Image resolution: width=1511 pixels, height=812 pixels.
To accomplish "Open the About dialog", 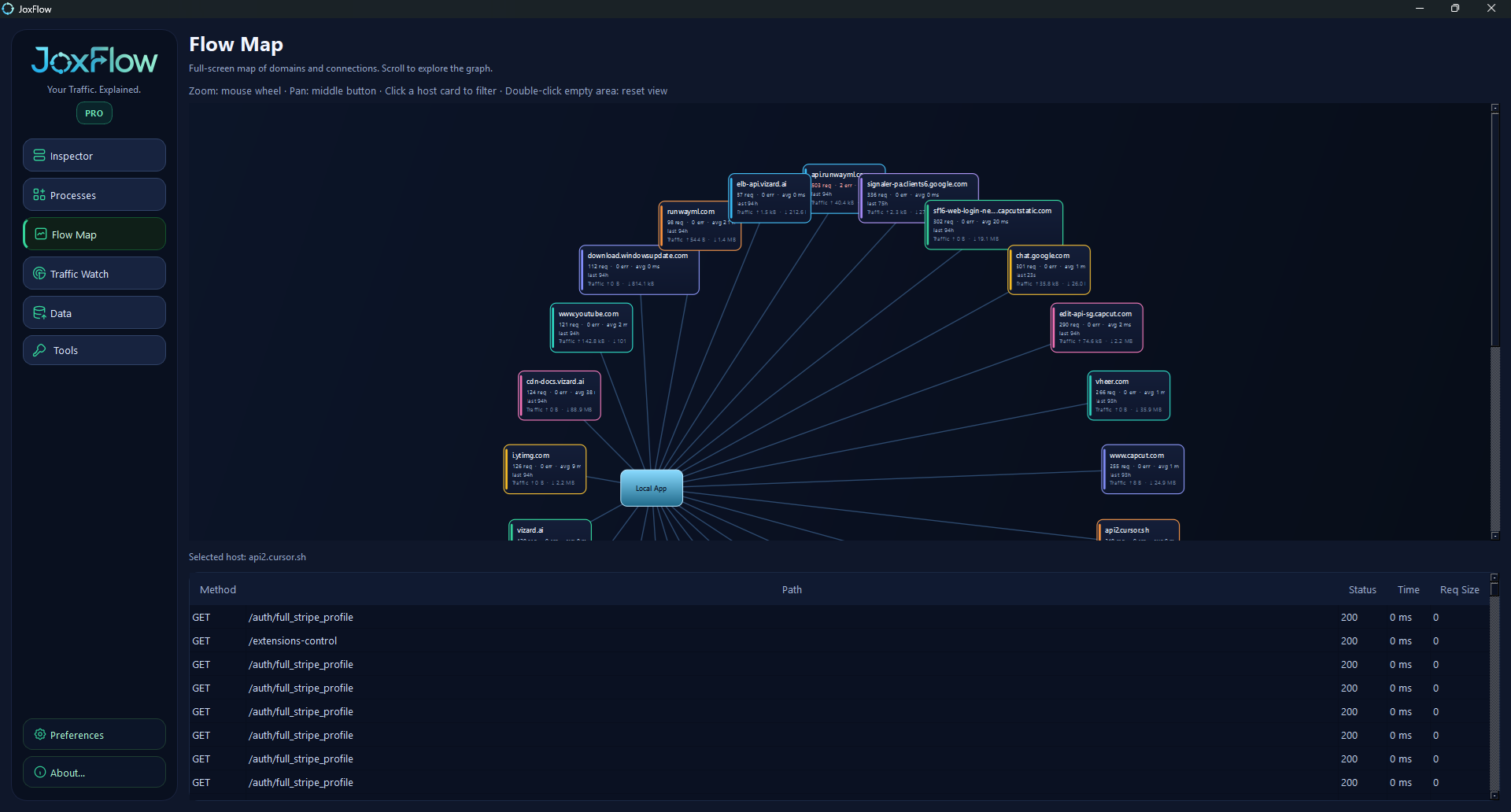I will tap(94, 772).
